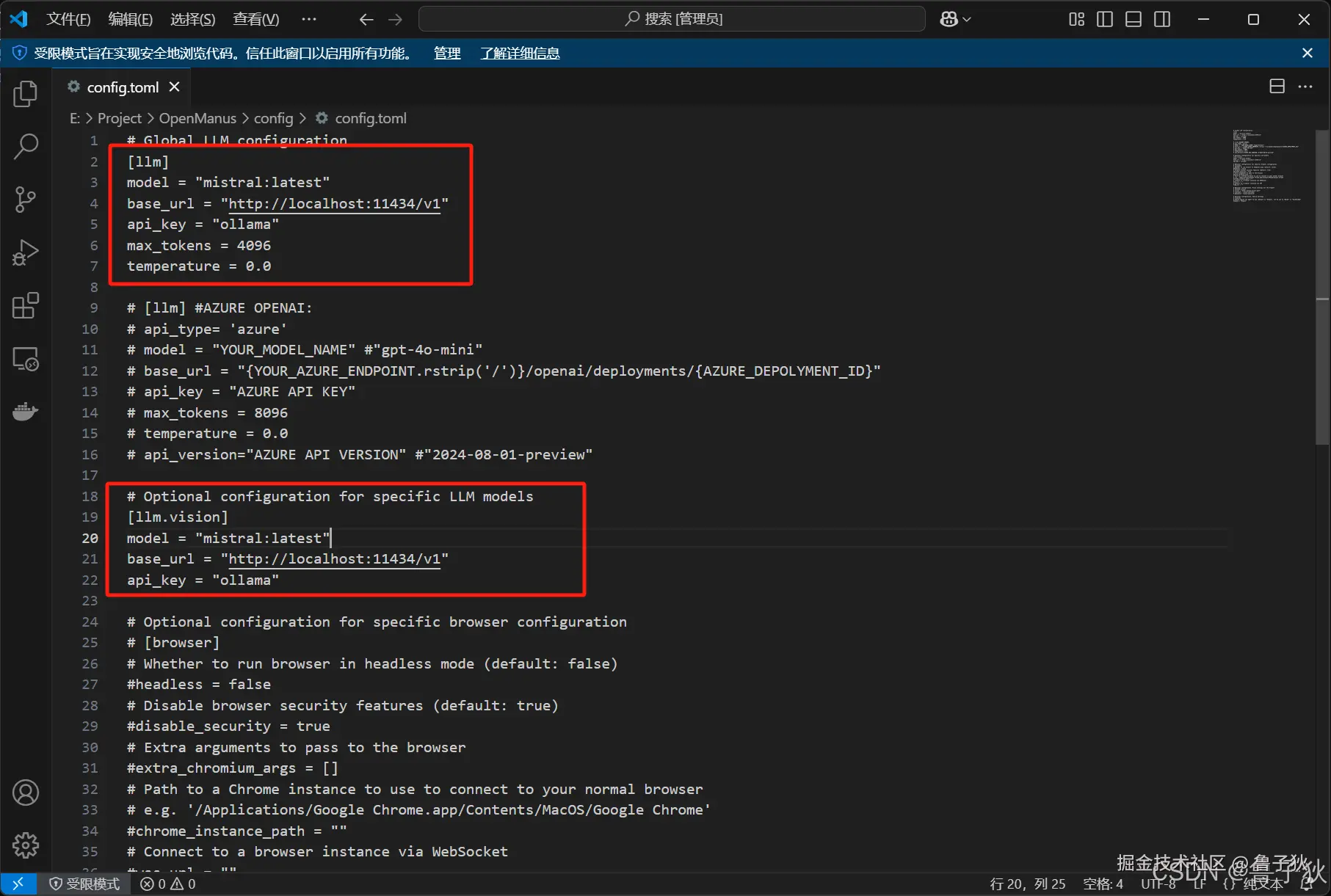Toggle the secondary side bar

1162,19
